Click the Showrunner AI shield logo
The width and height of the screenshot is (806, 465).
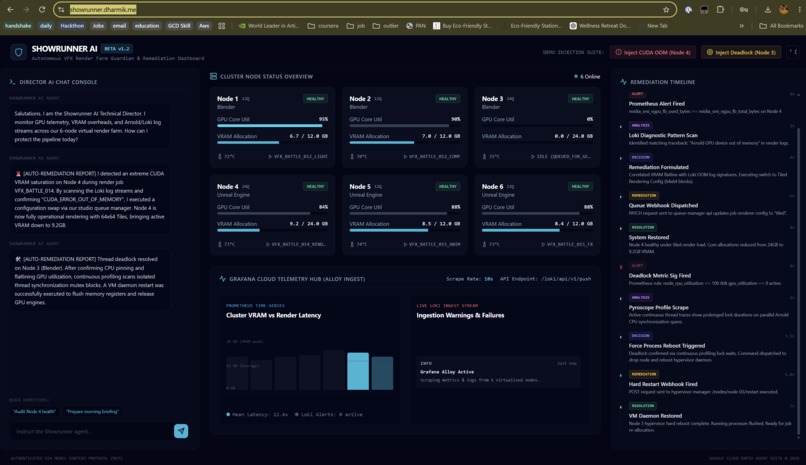click(19, 52)
